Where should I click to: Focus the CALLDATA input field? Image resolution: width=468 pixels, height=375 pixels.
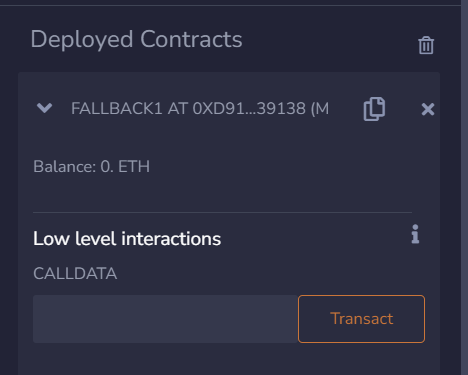click(x=165, y=319)
